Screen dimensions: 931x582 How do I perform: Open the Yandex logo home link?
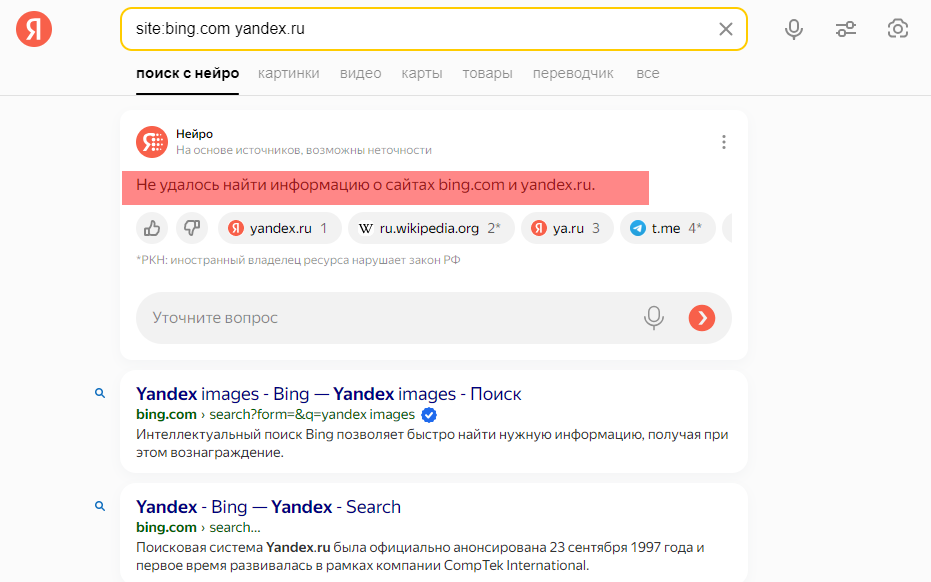point(34,29)
